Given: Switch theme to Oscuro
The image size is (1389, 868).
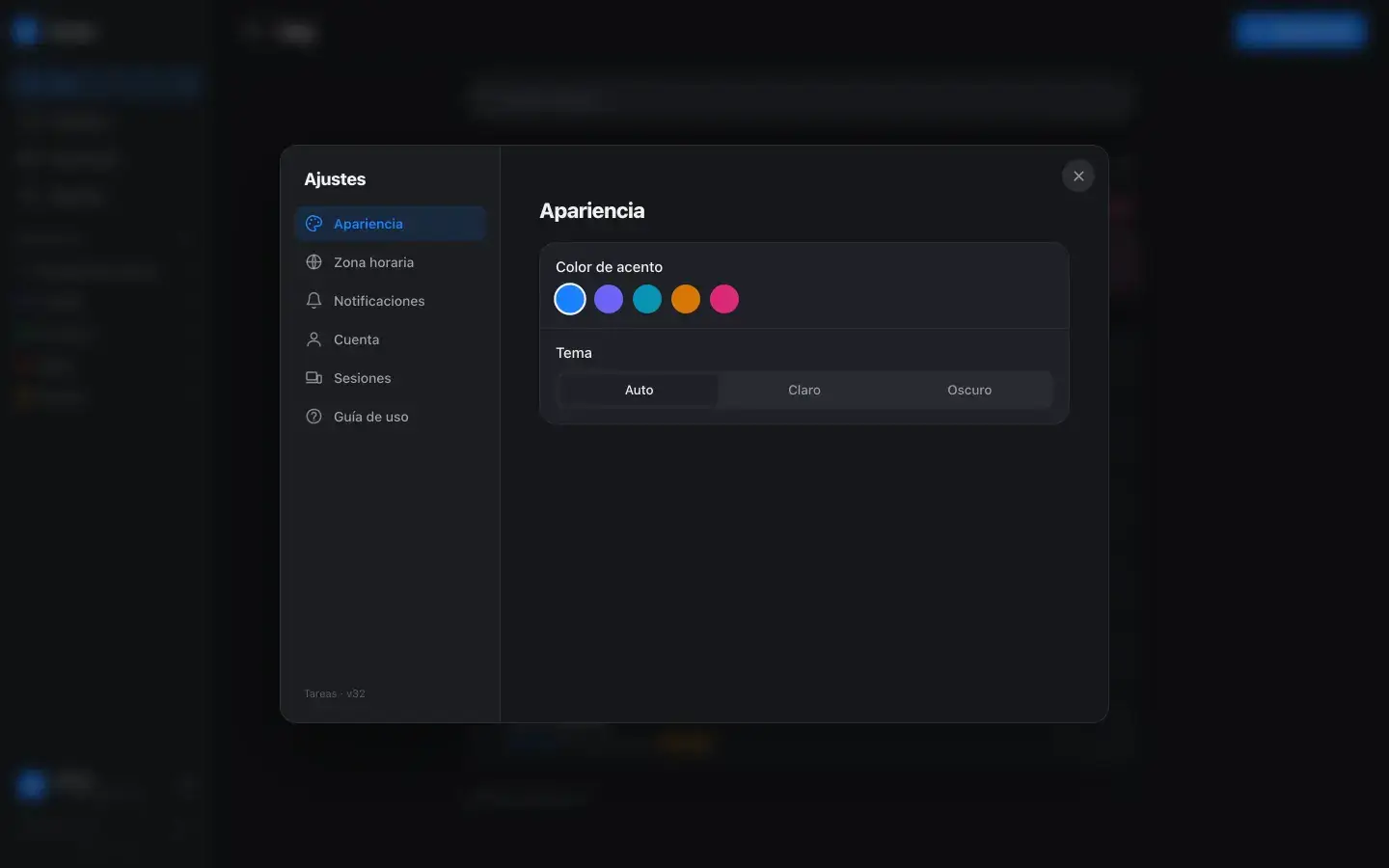Looking at the screenshot, I should [969, 390].
